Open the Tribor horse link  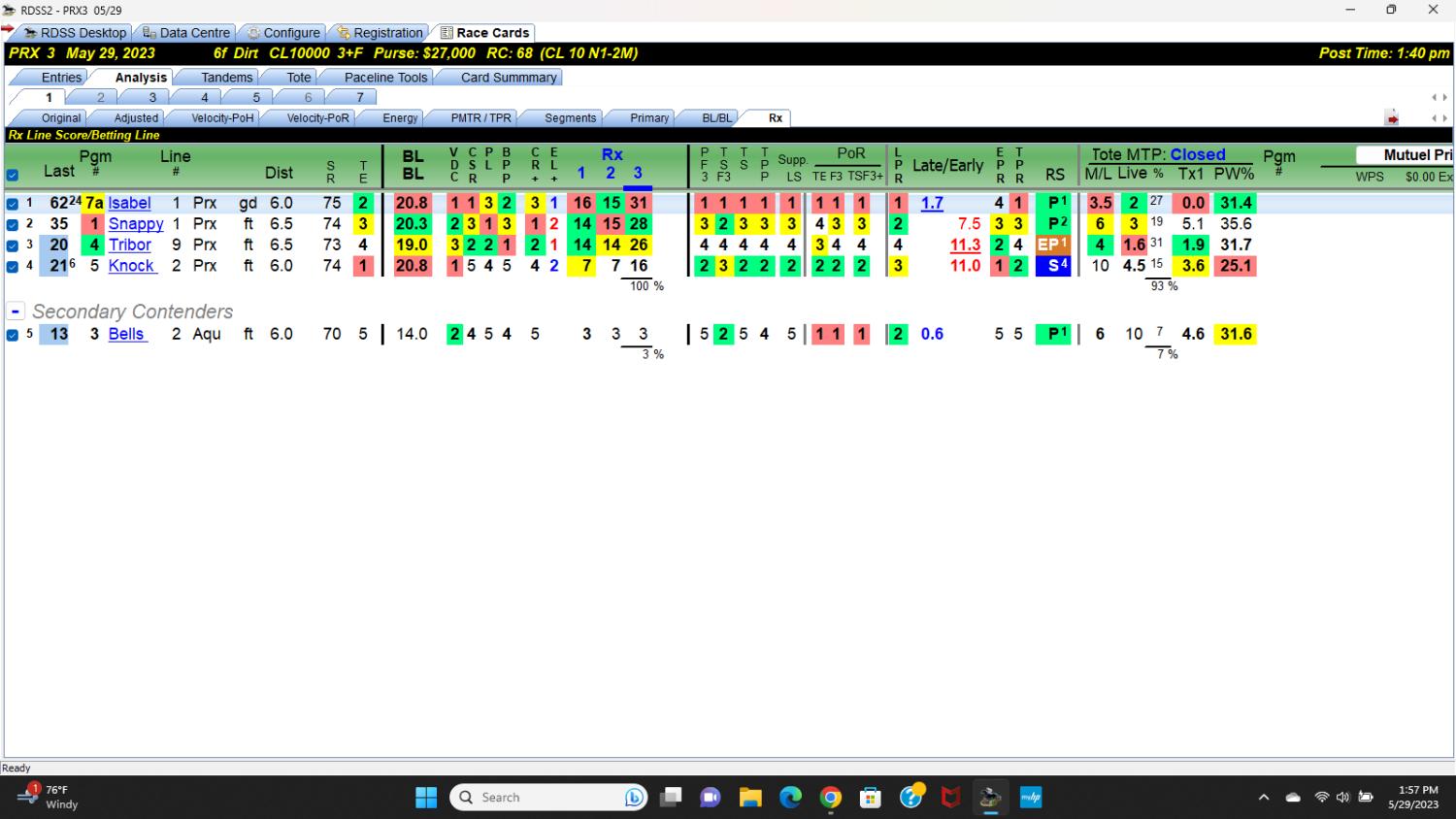[x=129, y=245]
